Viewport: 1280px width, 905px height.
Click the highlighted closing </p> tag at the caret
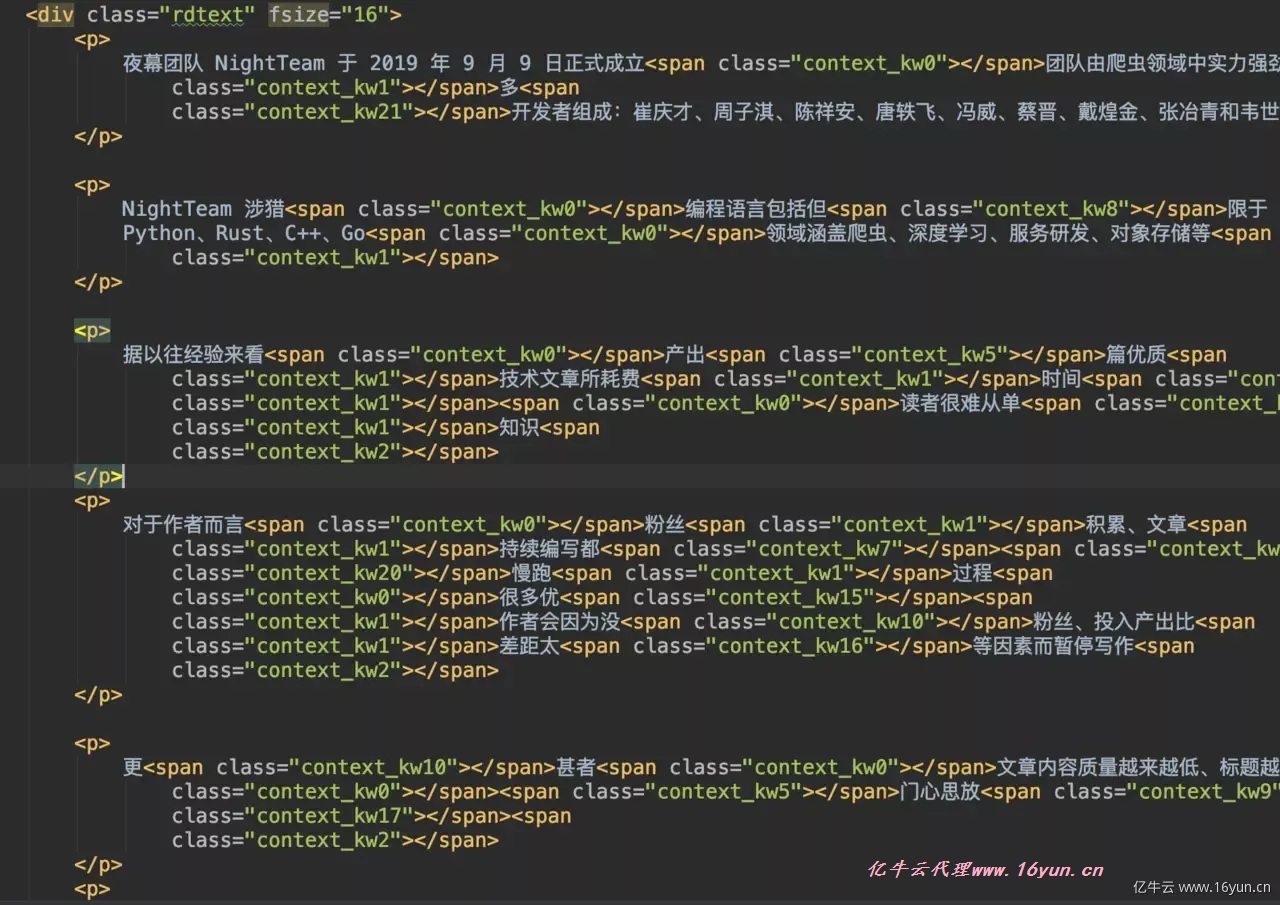[x=98, y=476]
